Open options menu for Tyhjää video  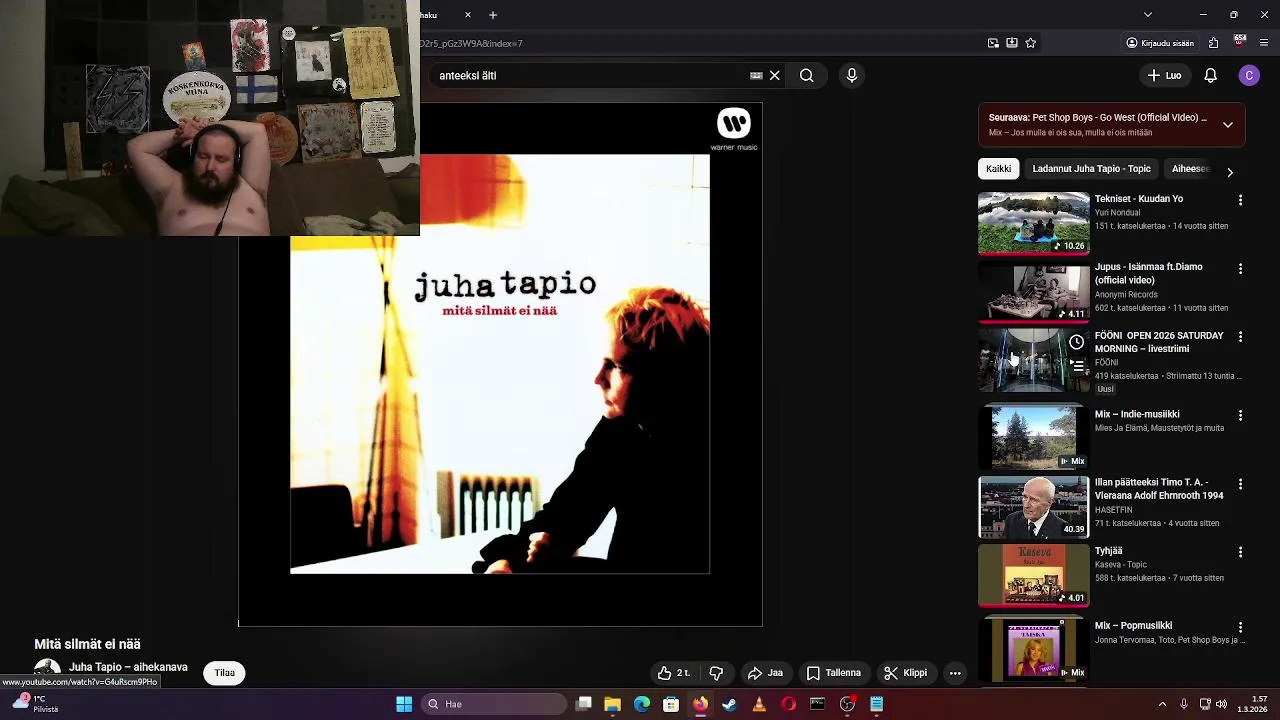click(1240, 552)
